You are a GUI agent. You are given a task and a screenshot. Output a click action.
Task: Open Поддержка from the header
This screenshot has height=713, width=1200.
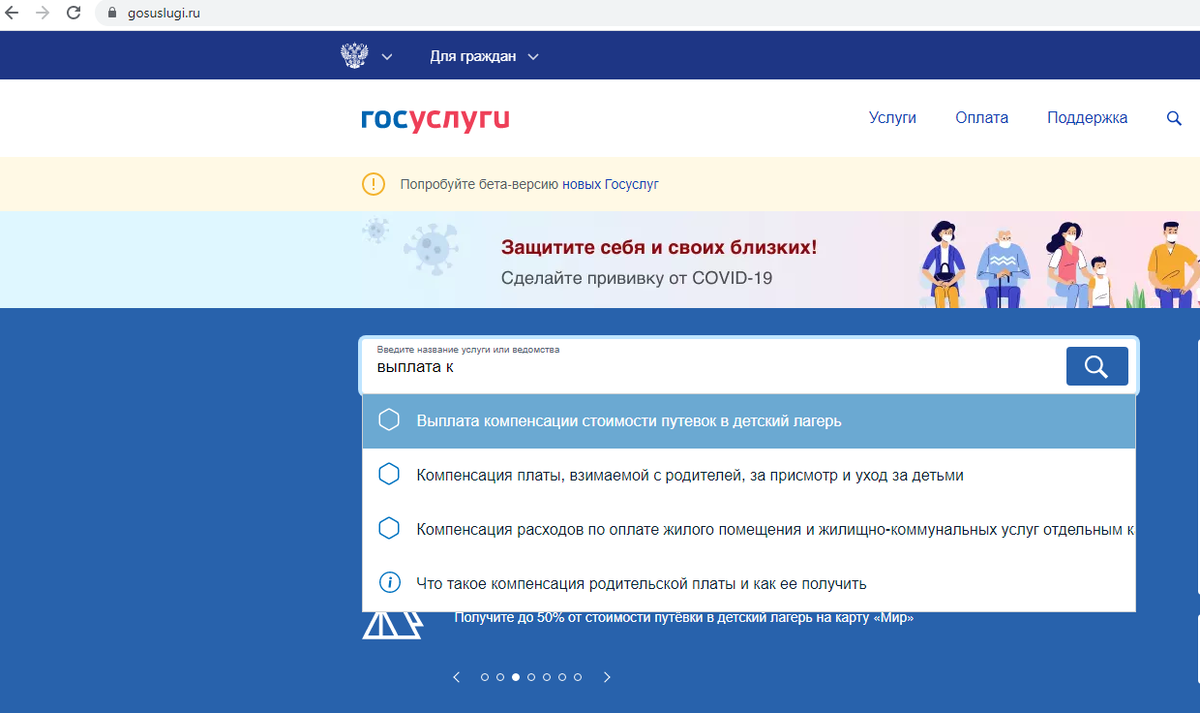point(1087,118)
